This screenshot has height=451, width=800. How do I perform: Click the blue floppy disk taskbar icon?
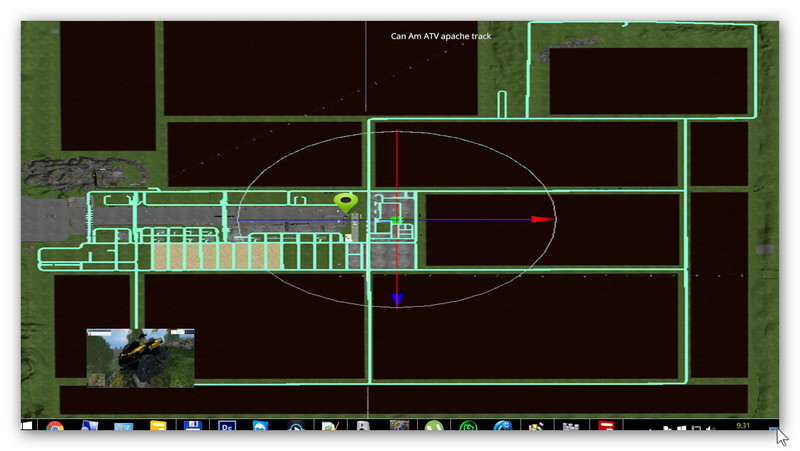(192, 428)
